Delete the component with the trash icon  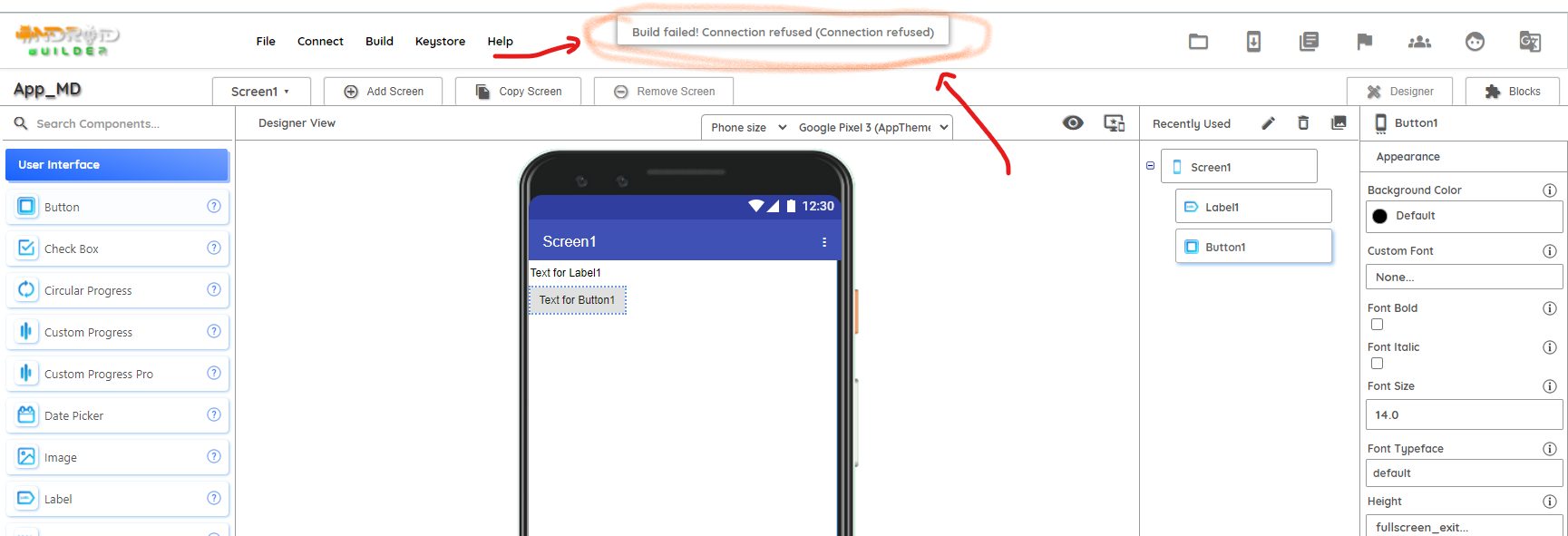tap(1303, 123)
